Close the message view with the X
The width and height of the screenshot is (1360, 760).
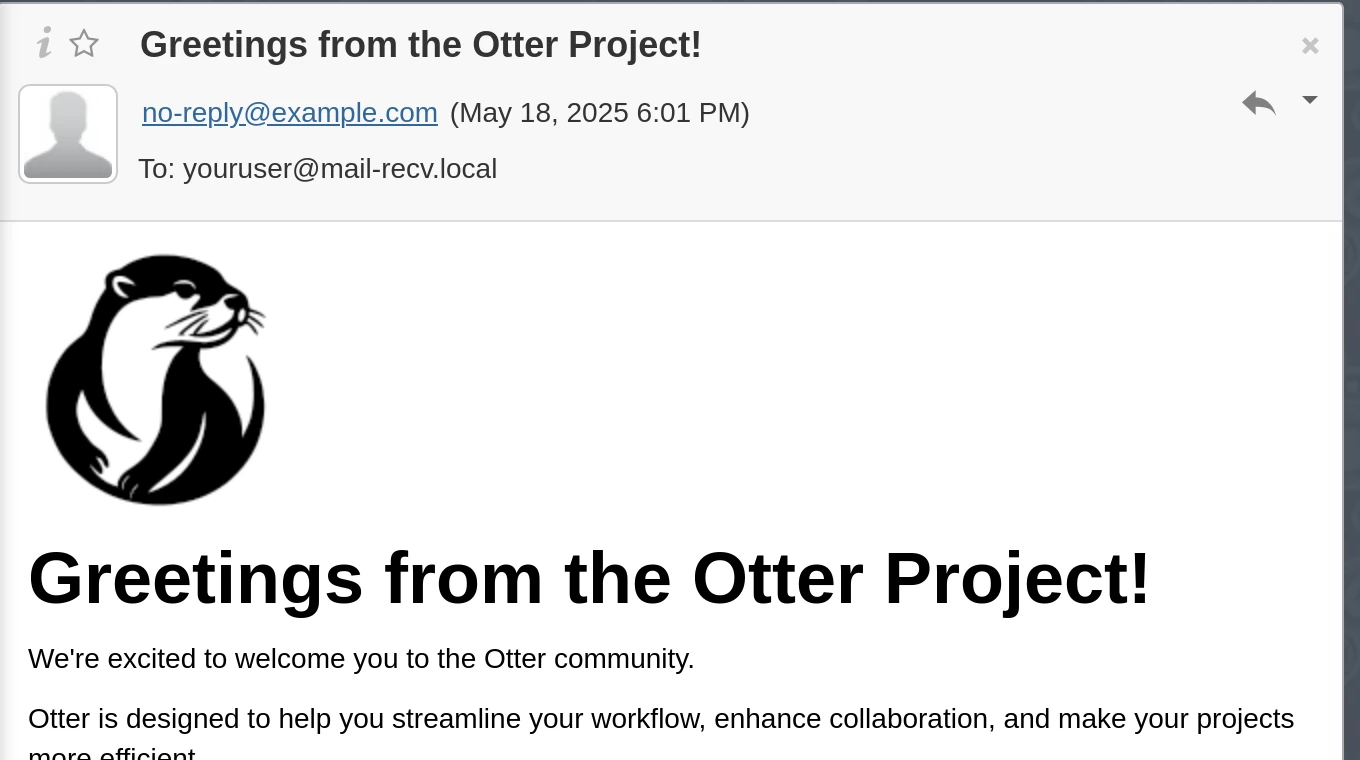1310,46
